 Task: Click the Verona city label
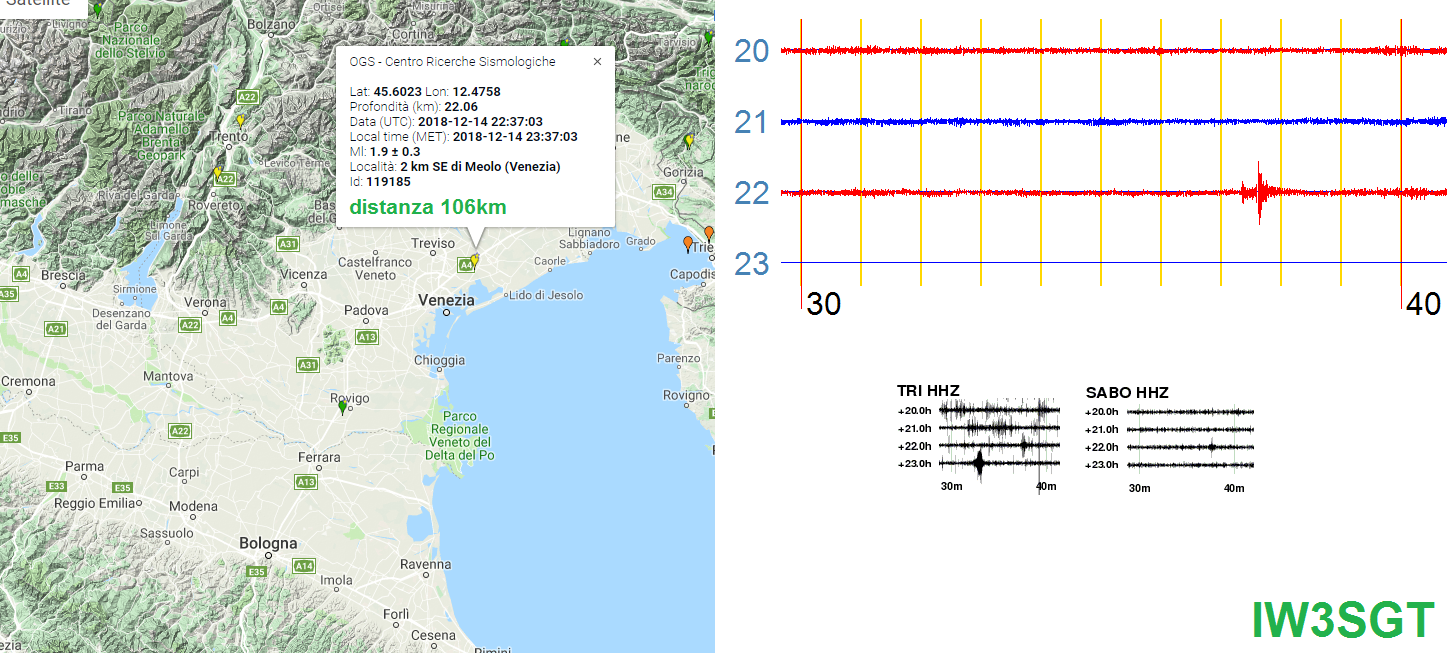coord(207,302)
